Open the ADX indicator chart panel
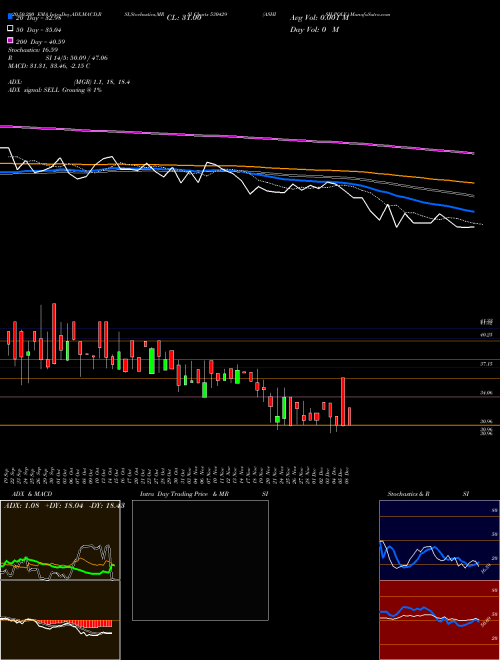Image resolution: width=500 pixels, height=660 pixels. [x=60, y=540]
